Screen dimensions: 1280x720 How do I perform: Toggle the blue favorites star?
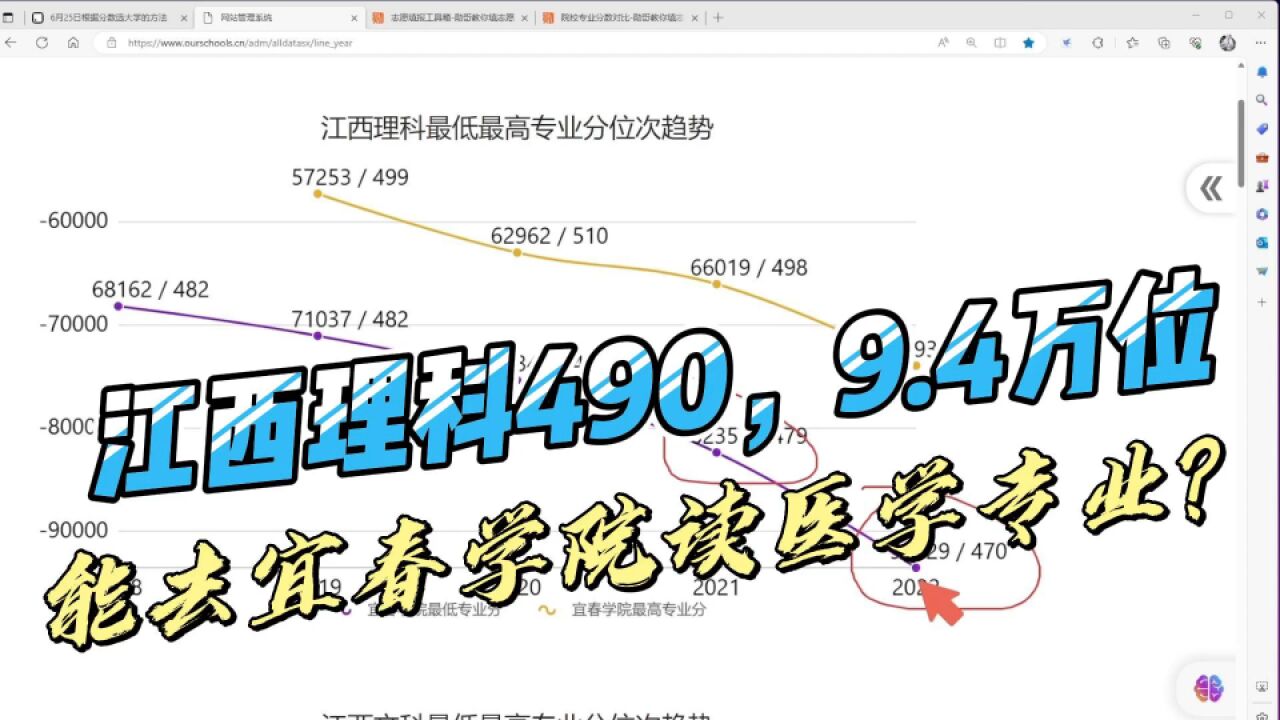(x=1028, y=43)
